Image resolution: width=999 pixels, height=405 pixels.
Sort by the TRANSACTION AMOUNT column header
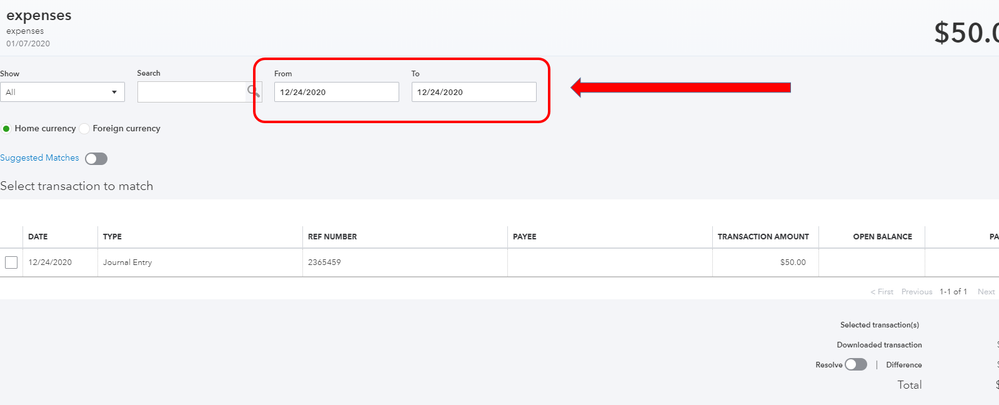(763, 236)
